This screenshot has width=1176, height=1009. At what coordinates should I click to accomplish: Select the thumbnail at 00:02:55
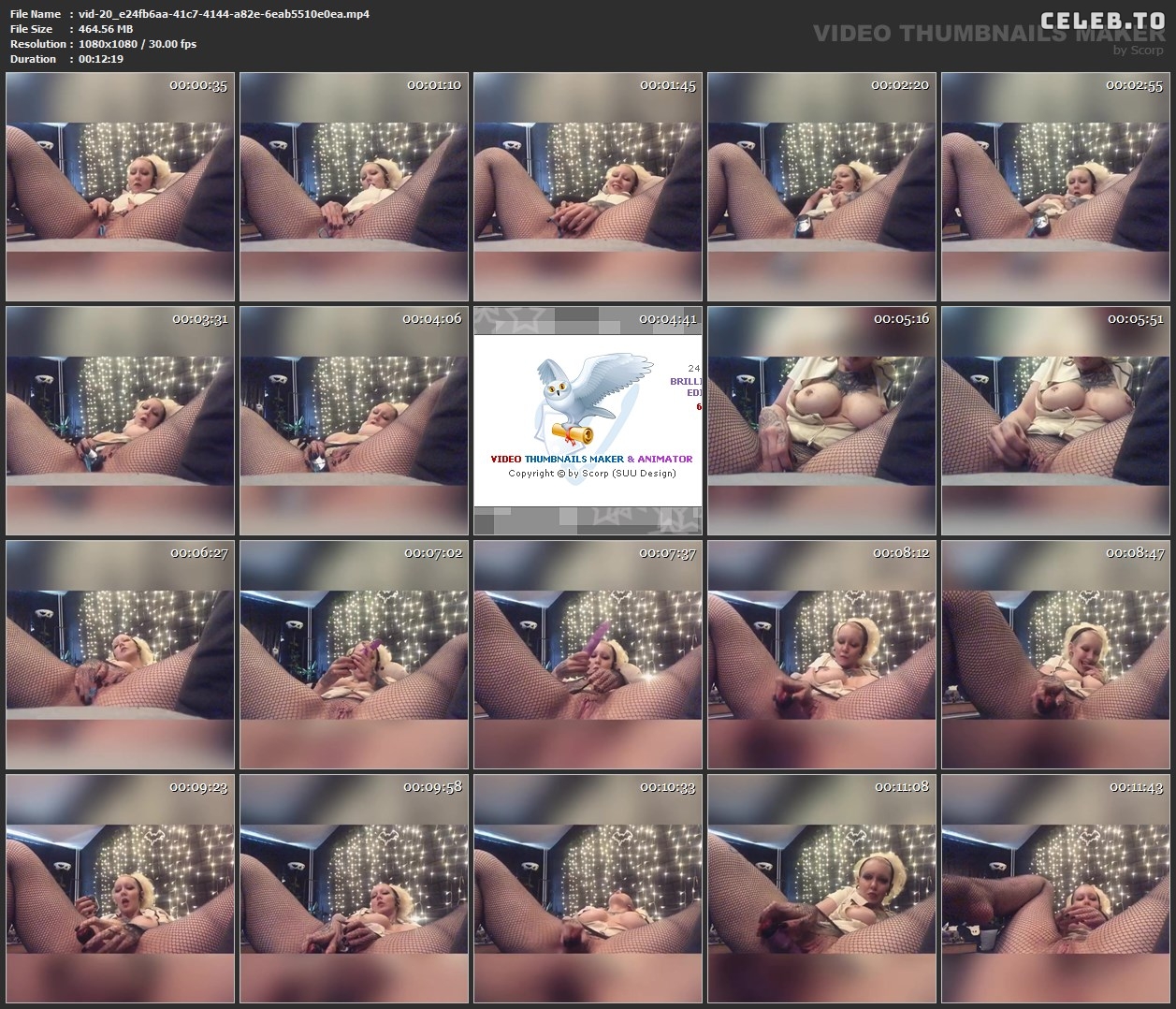point(1055,187)
